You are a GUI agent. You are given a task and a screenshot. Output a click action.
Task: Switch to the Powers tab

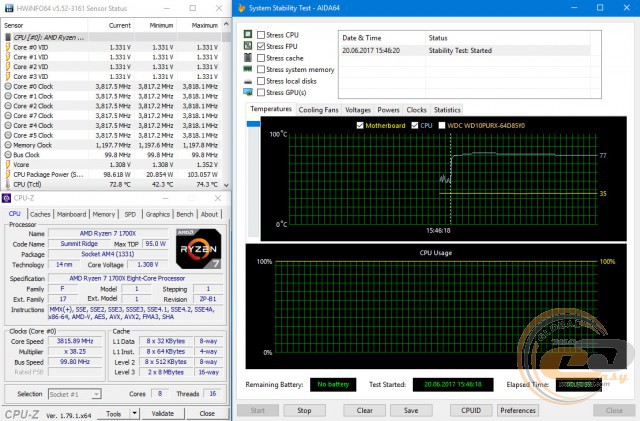click(388, 110)
